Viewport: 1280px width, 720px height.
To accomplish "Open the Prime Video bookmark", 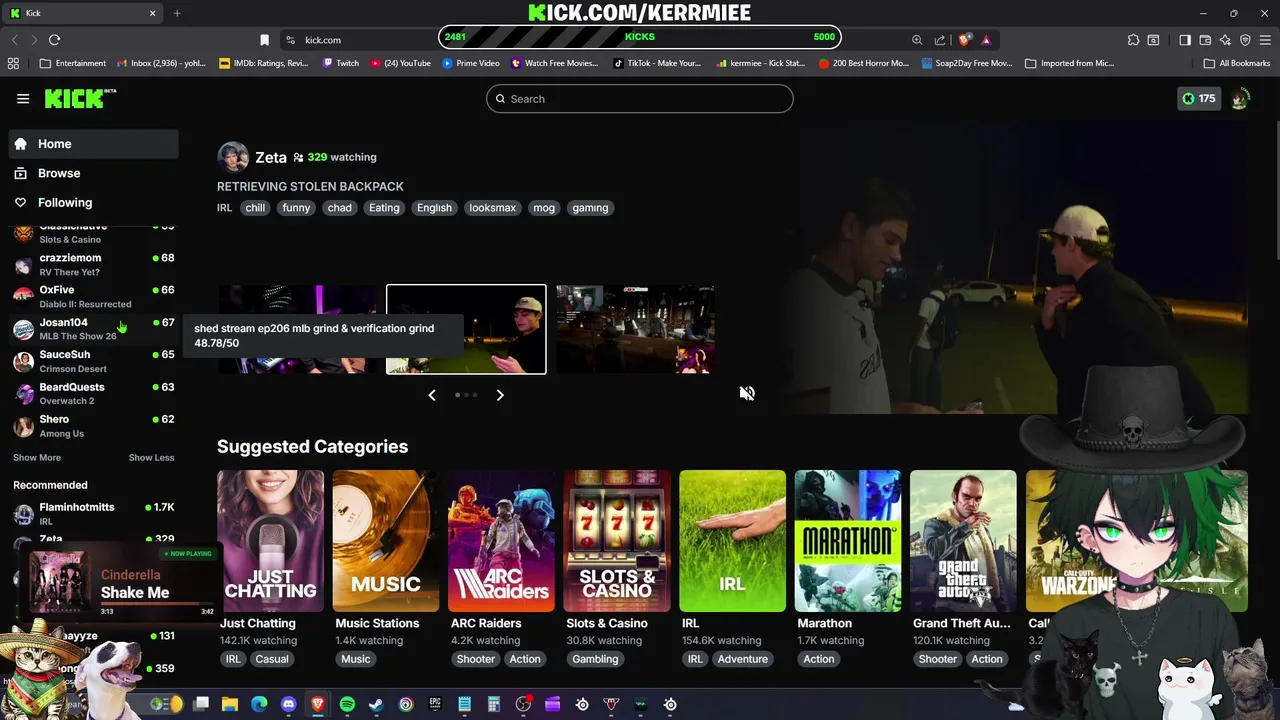I will (471, 63).
